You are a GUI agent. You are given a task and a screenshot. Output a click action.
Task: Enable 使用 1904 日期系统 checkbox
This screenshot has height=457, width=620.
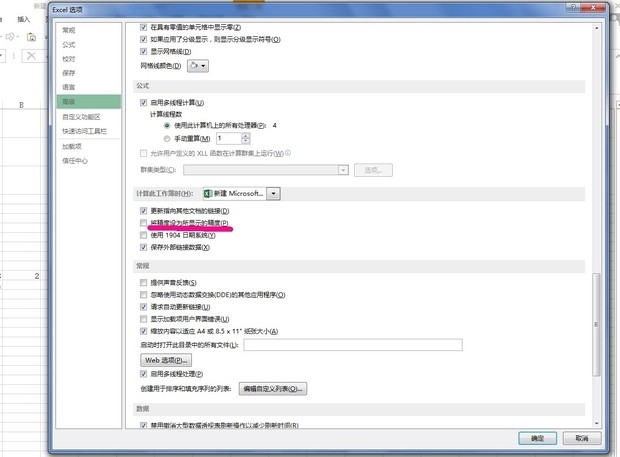(144, 235)
